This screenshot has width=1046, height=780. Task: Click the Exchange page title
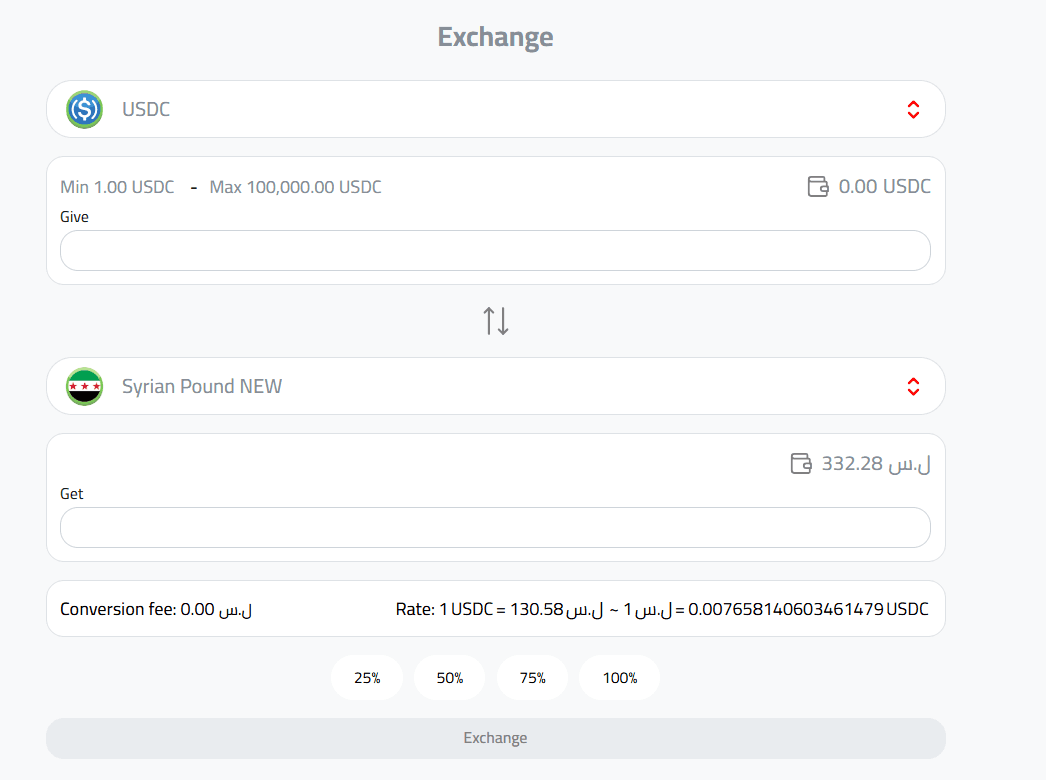coord(495,36)
